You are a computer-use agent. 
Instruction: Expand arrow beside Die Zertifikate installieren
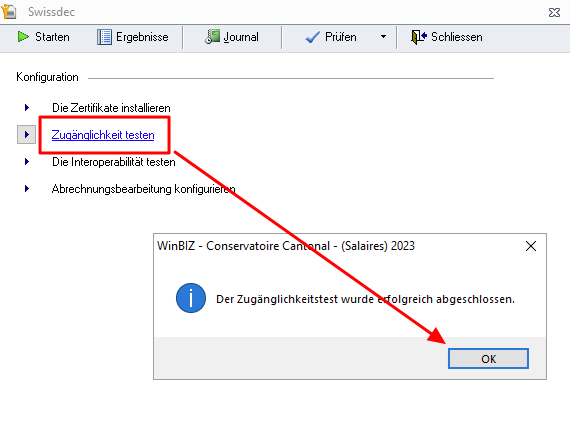click(27, 107)
